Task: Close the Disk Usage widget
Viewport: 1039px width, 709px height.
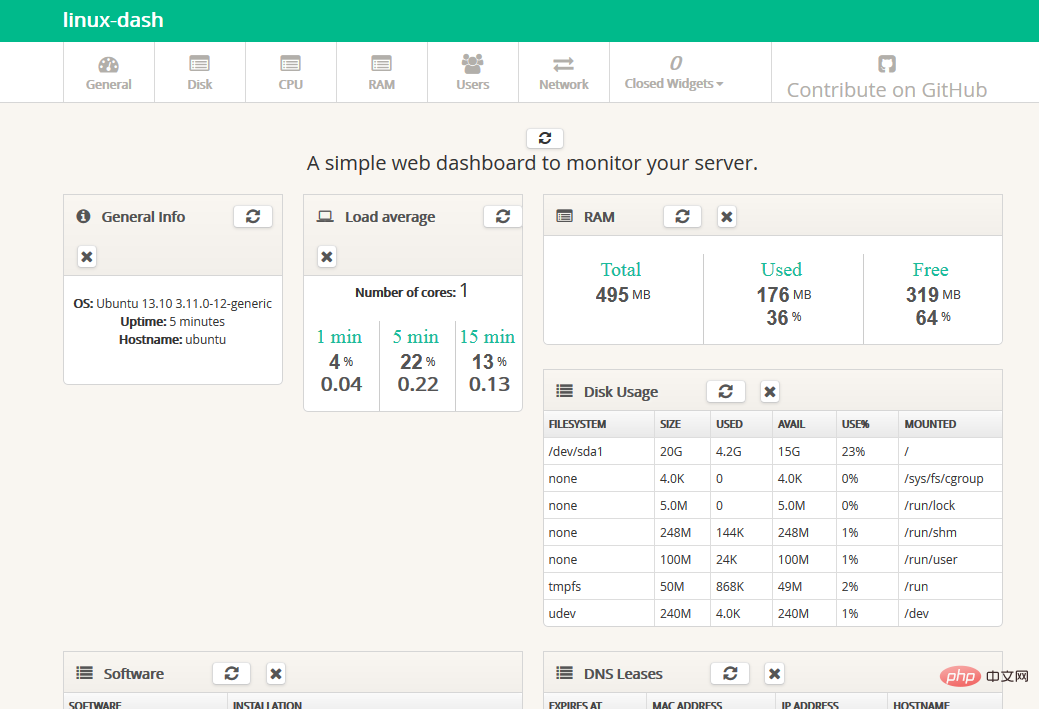Action: click(770, 392)
